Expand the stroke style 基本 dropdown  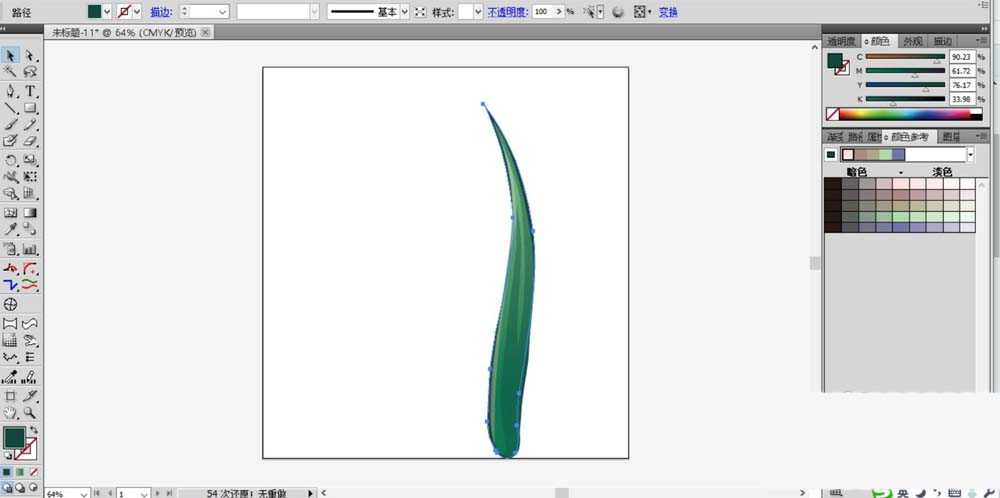pos(404,12)
